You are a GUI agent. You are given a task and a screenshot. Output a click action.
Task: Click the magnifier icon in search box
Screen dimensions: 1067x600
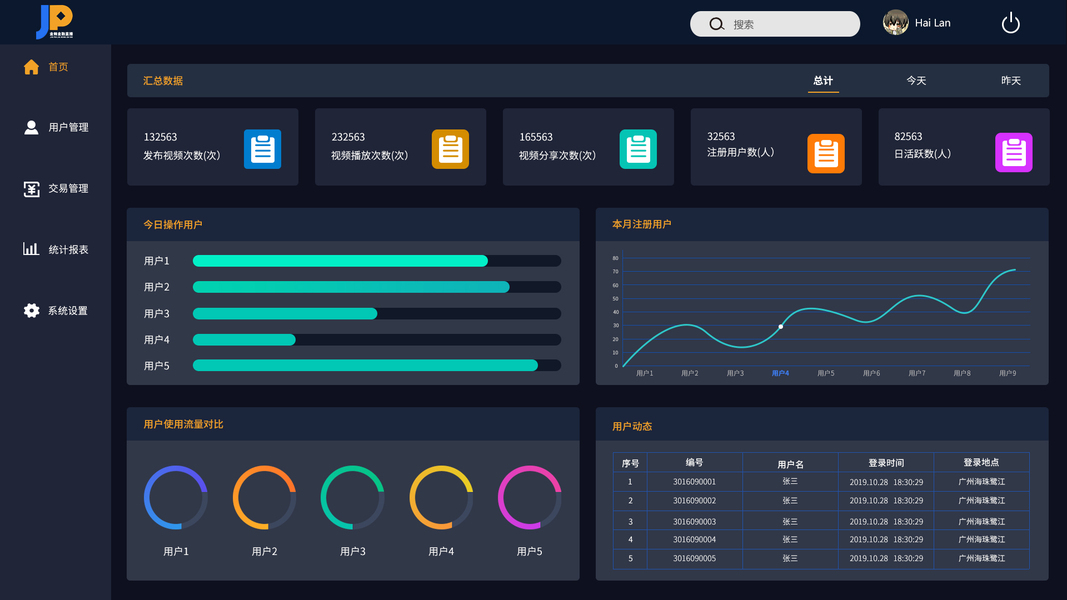[x=717, y=24]
